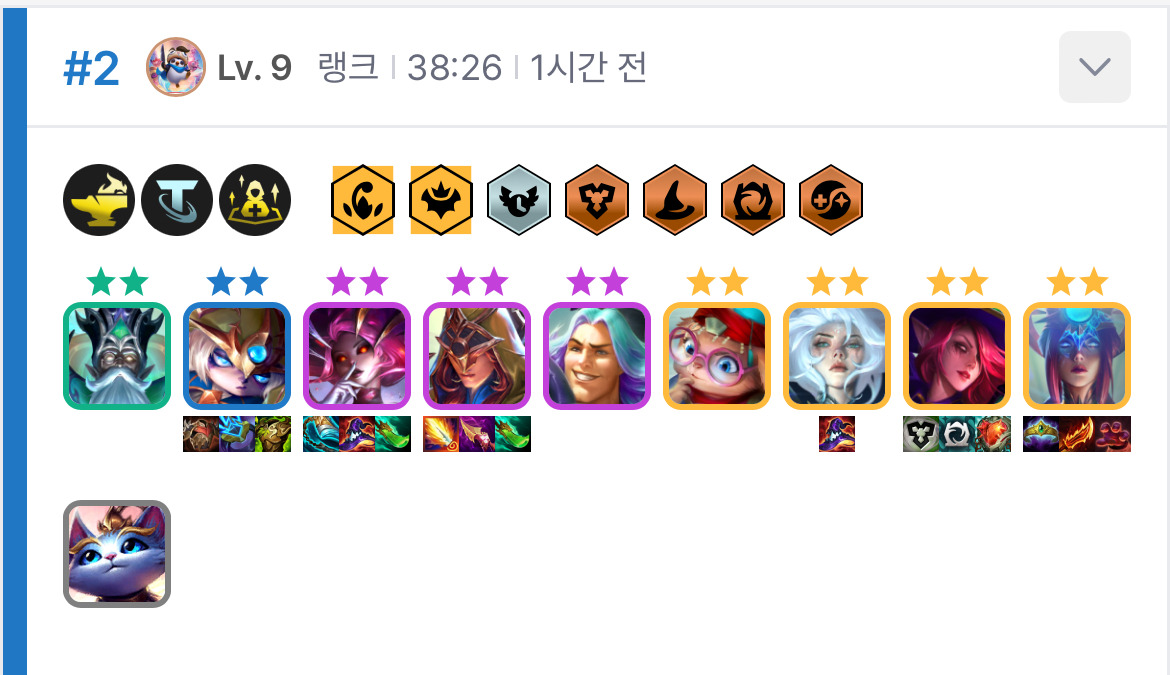Click the gold flame trait hexagon
Viewport: 1170px width, 675px height.
click(x=363, y=200)
